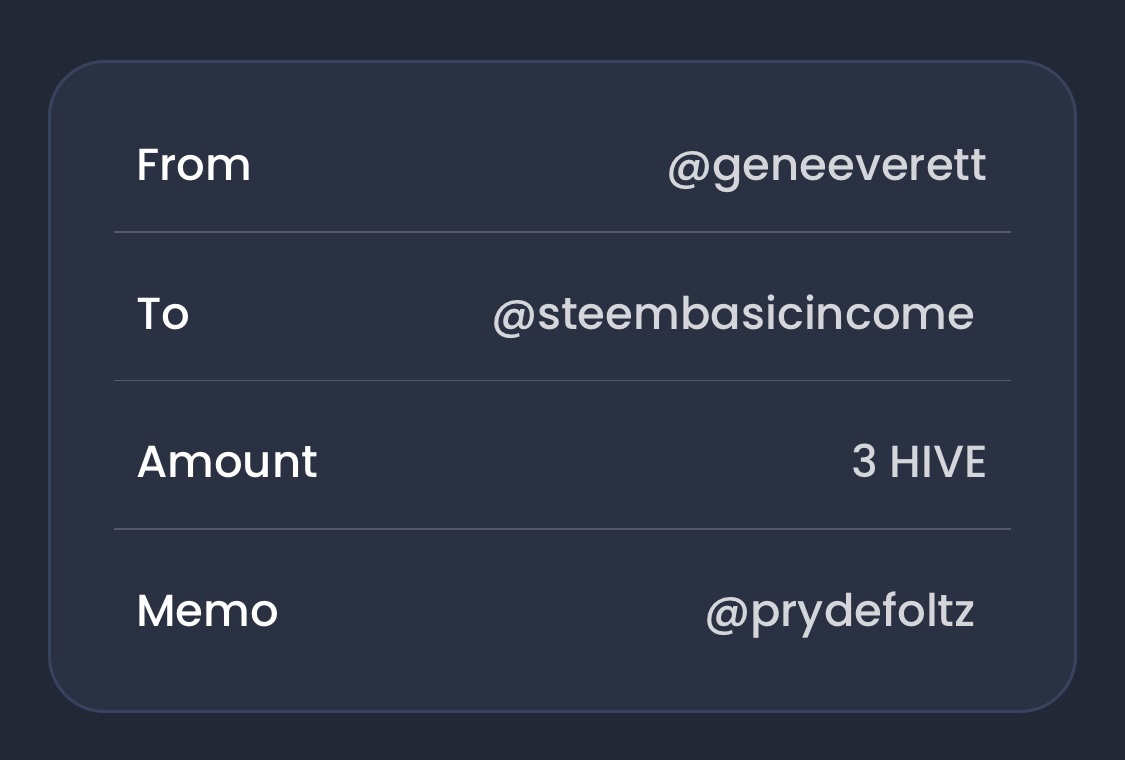Click the number 3 in the amount
Viewport: 1125px width, 760px height.
tap(864, 461)
